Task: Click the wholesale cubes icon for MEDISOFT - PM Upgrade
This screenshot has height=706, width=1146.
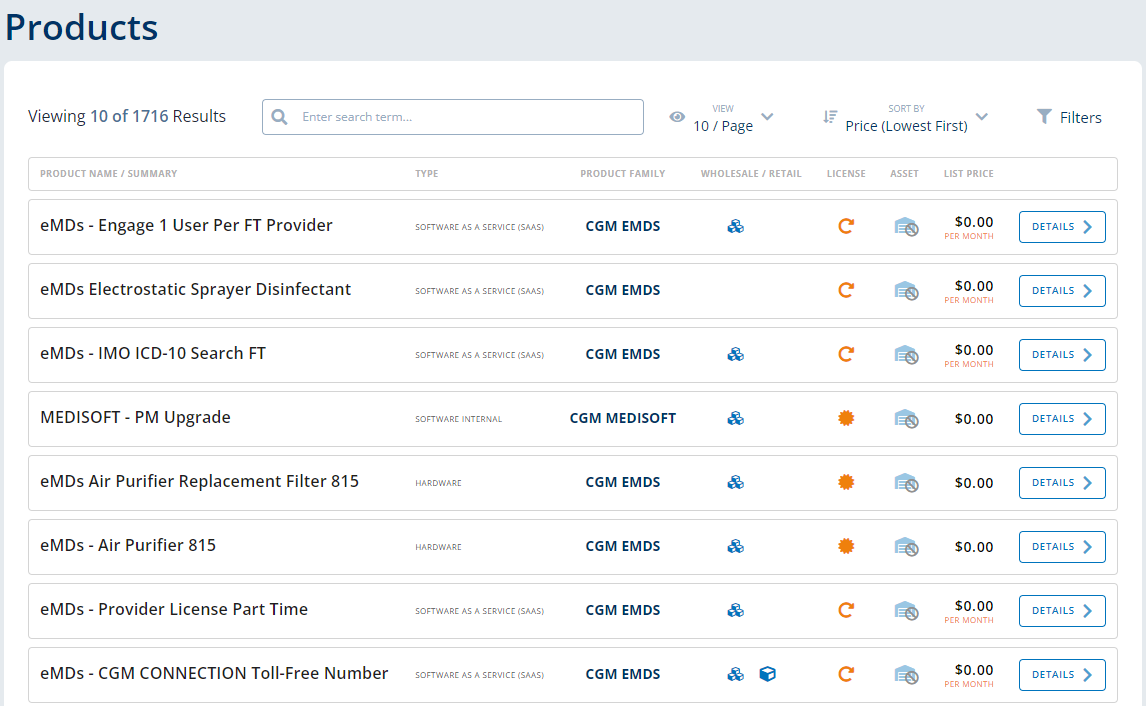Action: (x=735, y=419)
